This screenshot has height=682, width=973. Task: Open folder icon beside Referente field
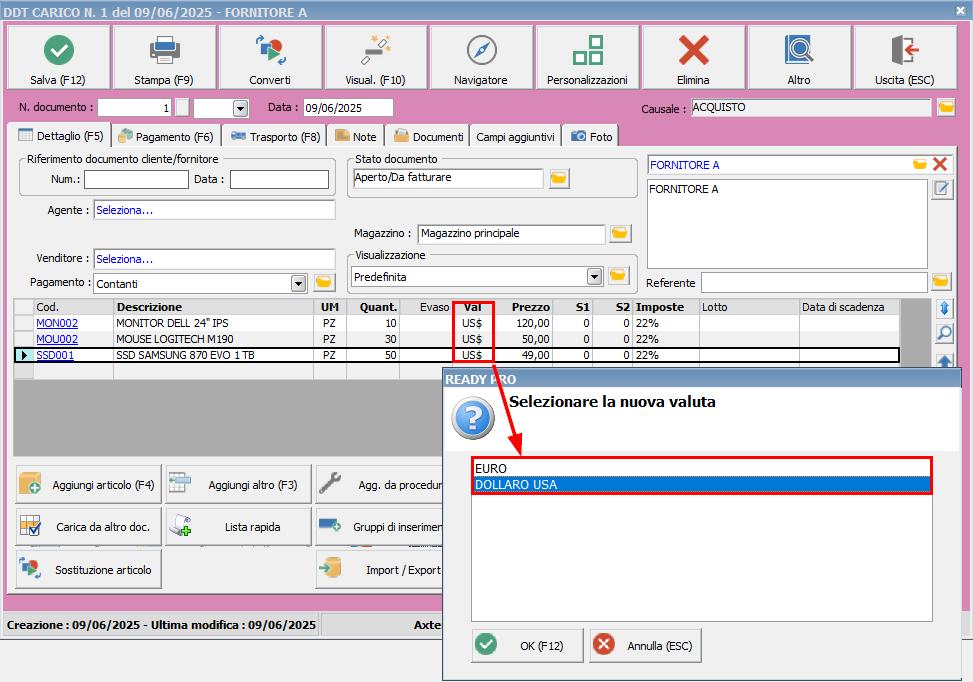click(x=941, y=282)
